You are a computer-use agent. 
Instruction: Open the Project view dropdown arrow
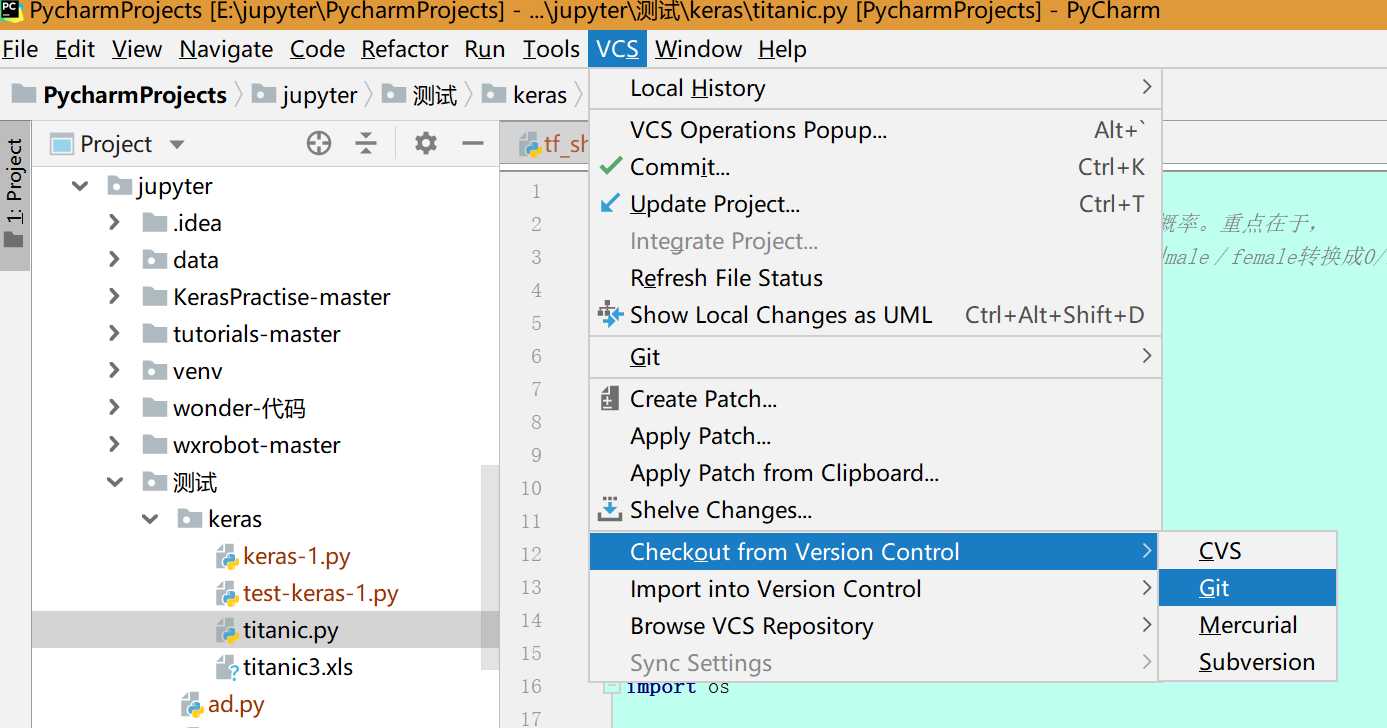177,145
